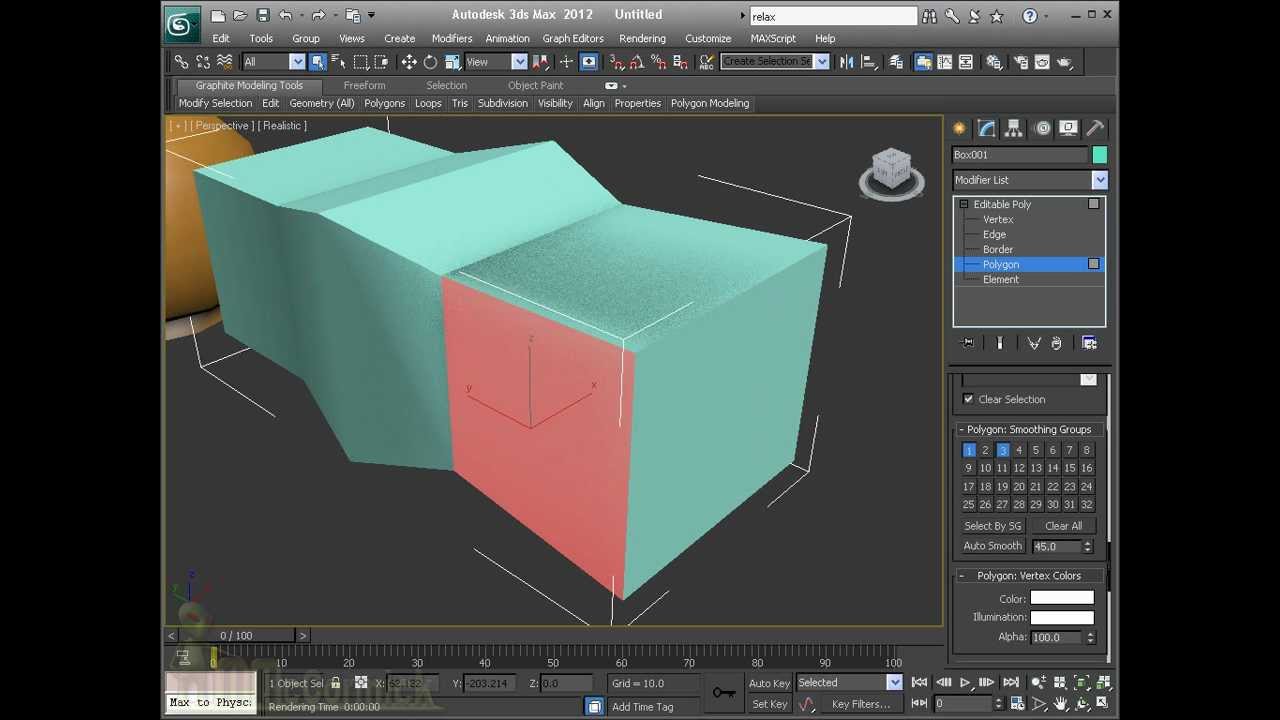1280x720 pixels.
Task: Open the Graph Editors menu
Action: click(x=573, y=38)
